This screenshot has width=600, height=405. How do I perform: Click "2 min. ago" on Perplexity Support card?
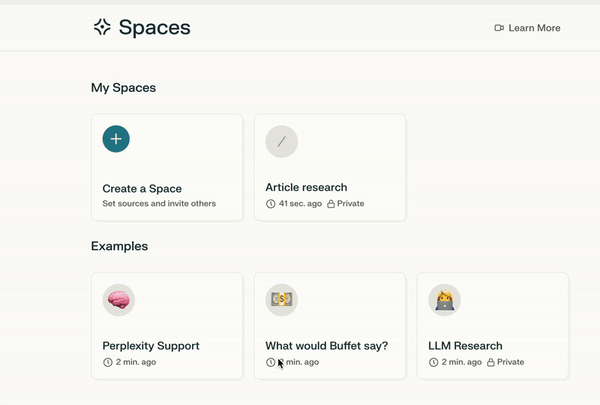(136, 362)
